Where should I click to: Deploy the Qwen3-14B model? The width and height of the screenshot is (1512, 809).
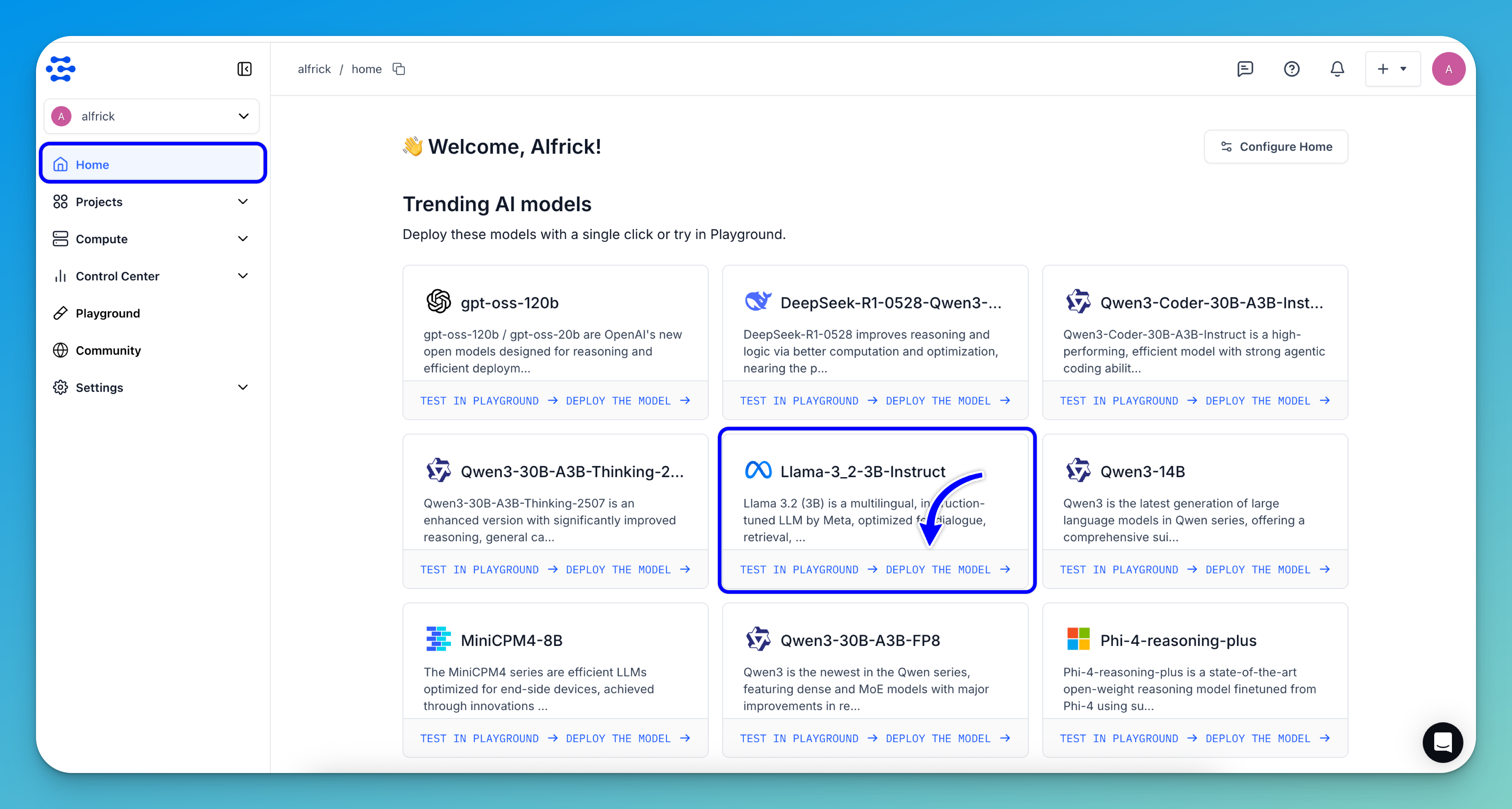[x=1268, y=570]
